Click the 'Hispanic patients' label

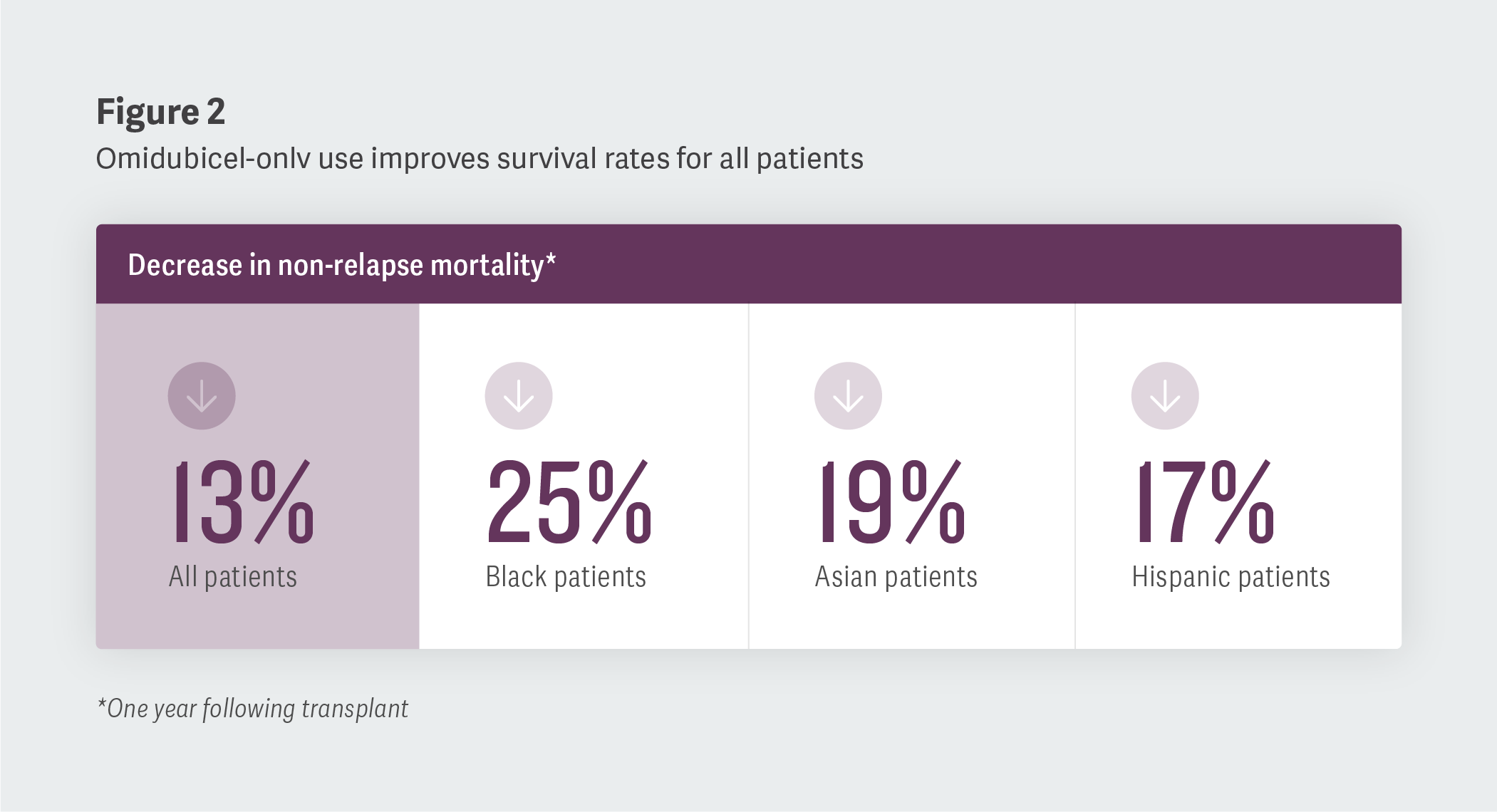pyautogui.click(x=1231, y=577)
